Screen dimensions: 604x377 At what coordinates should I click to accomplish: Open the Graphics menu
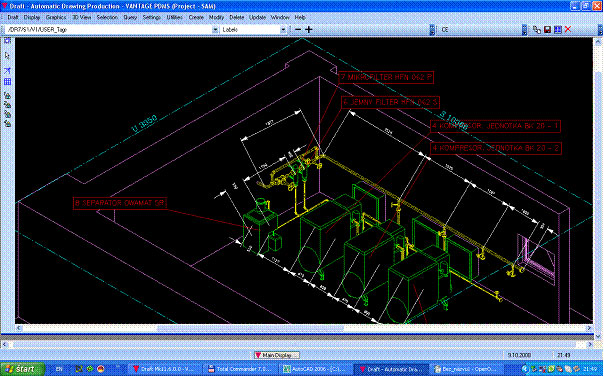pos(56,17)
